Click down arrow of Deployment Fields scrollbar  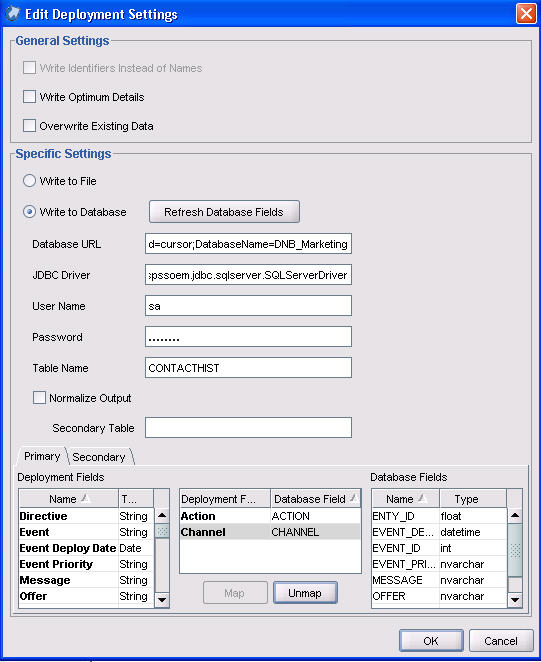[x=162, y=599]
